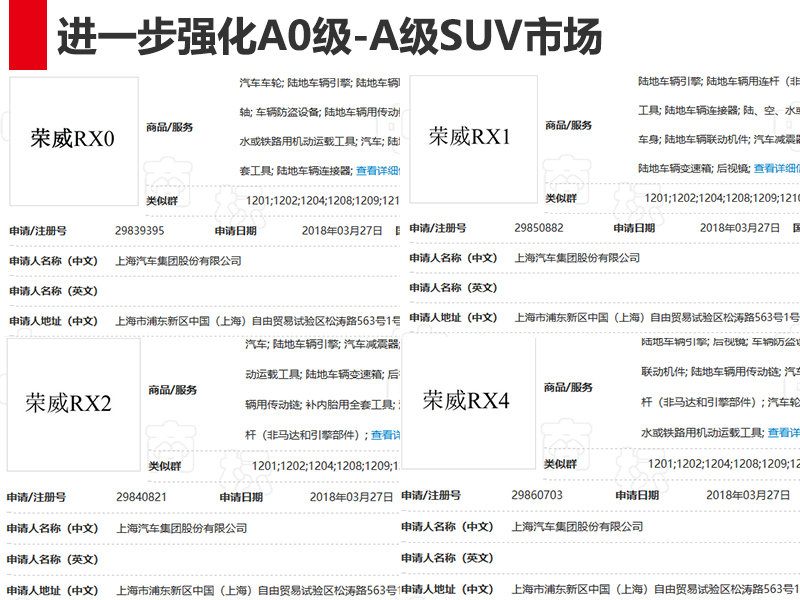
Task: Click the applicant address in the RX0 record
Action: [258, 321]
